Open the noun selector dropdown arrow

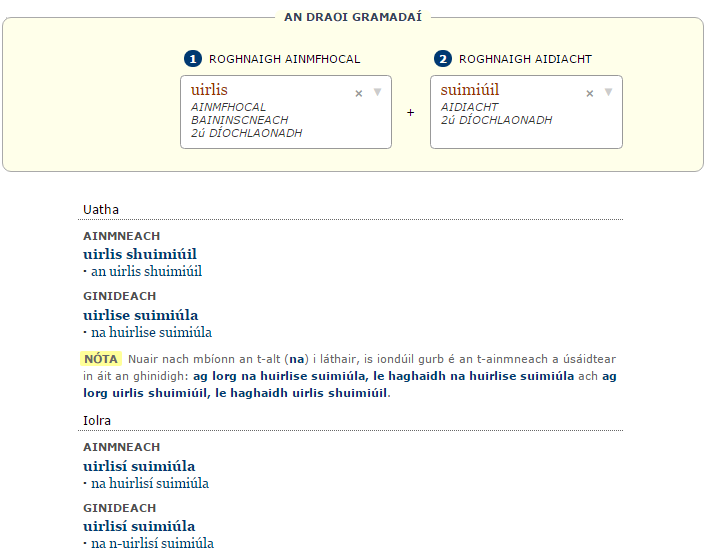[377, 92]
